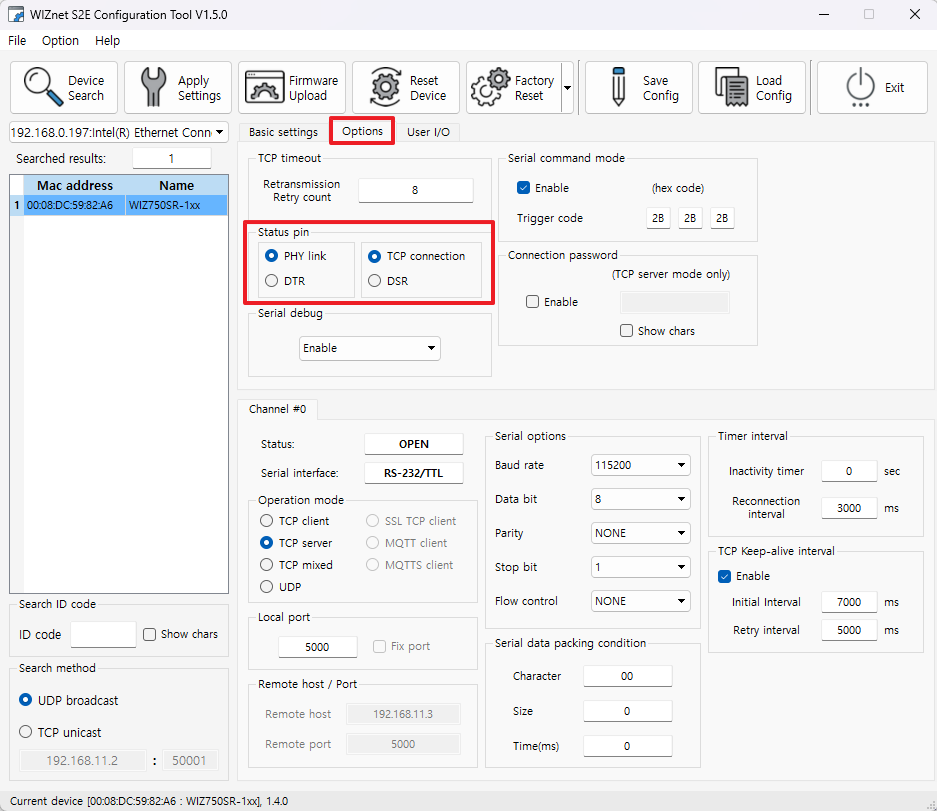Click the Mac address column header
This screenshot has width=937, height=811.
pos(75,185)
